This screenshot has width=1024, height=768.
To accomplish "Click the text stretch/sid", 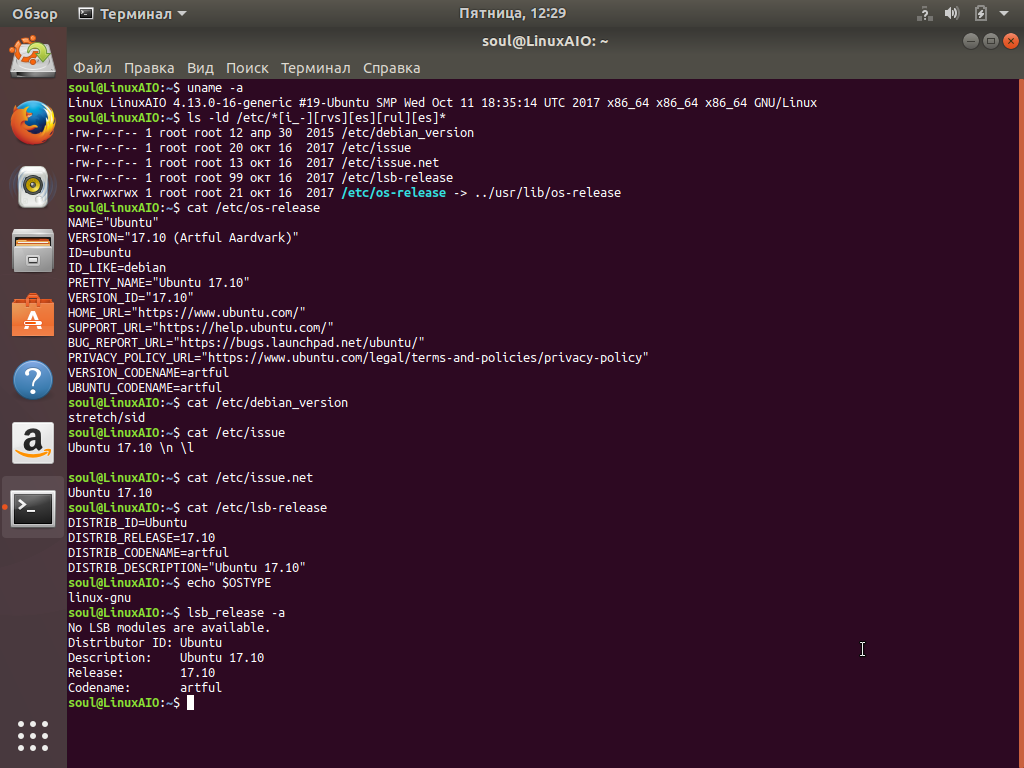I will (x=106, y=418).
